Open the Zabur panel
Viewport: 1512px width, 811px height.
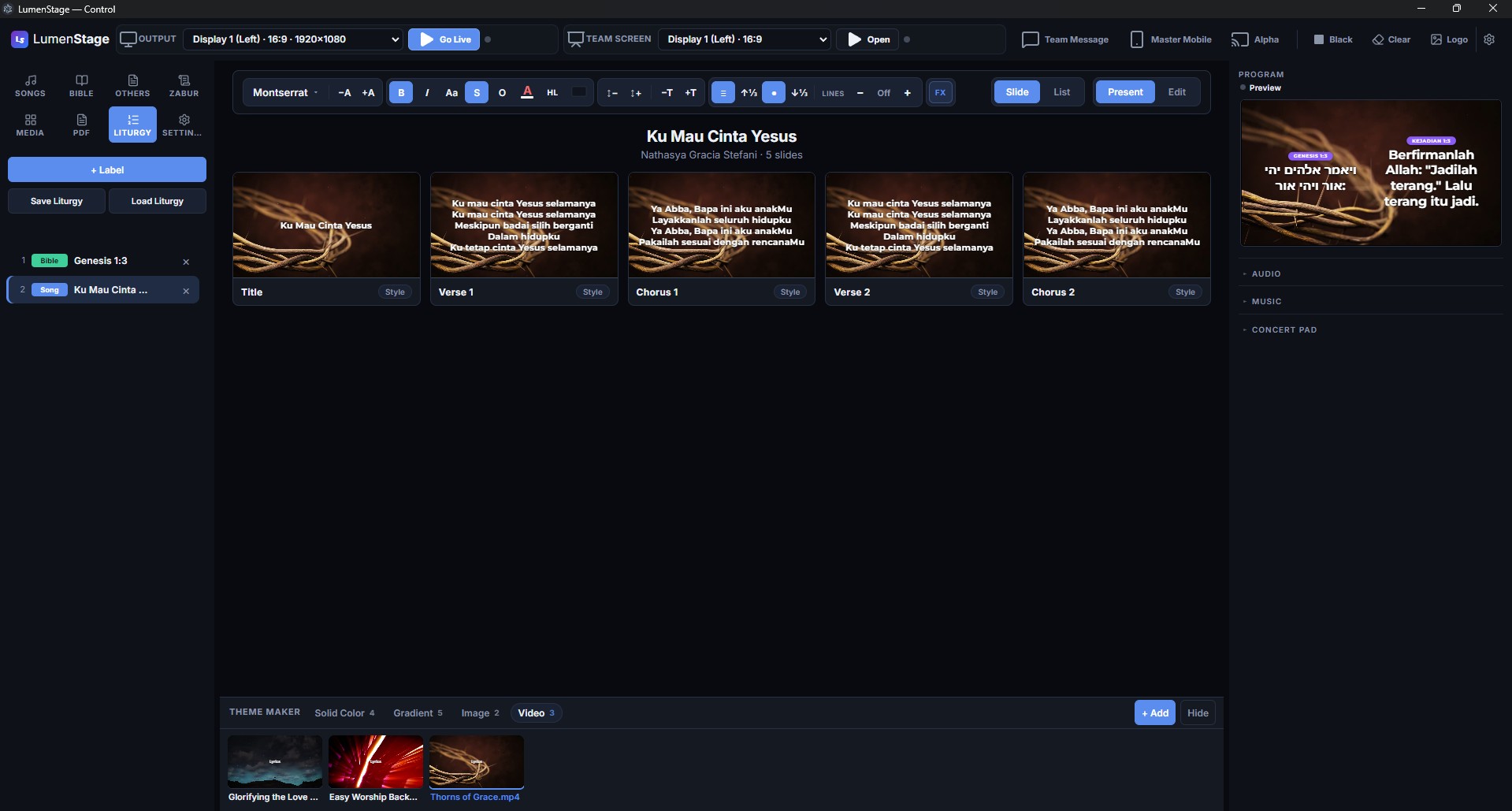click(x=184, y=85)
